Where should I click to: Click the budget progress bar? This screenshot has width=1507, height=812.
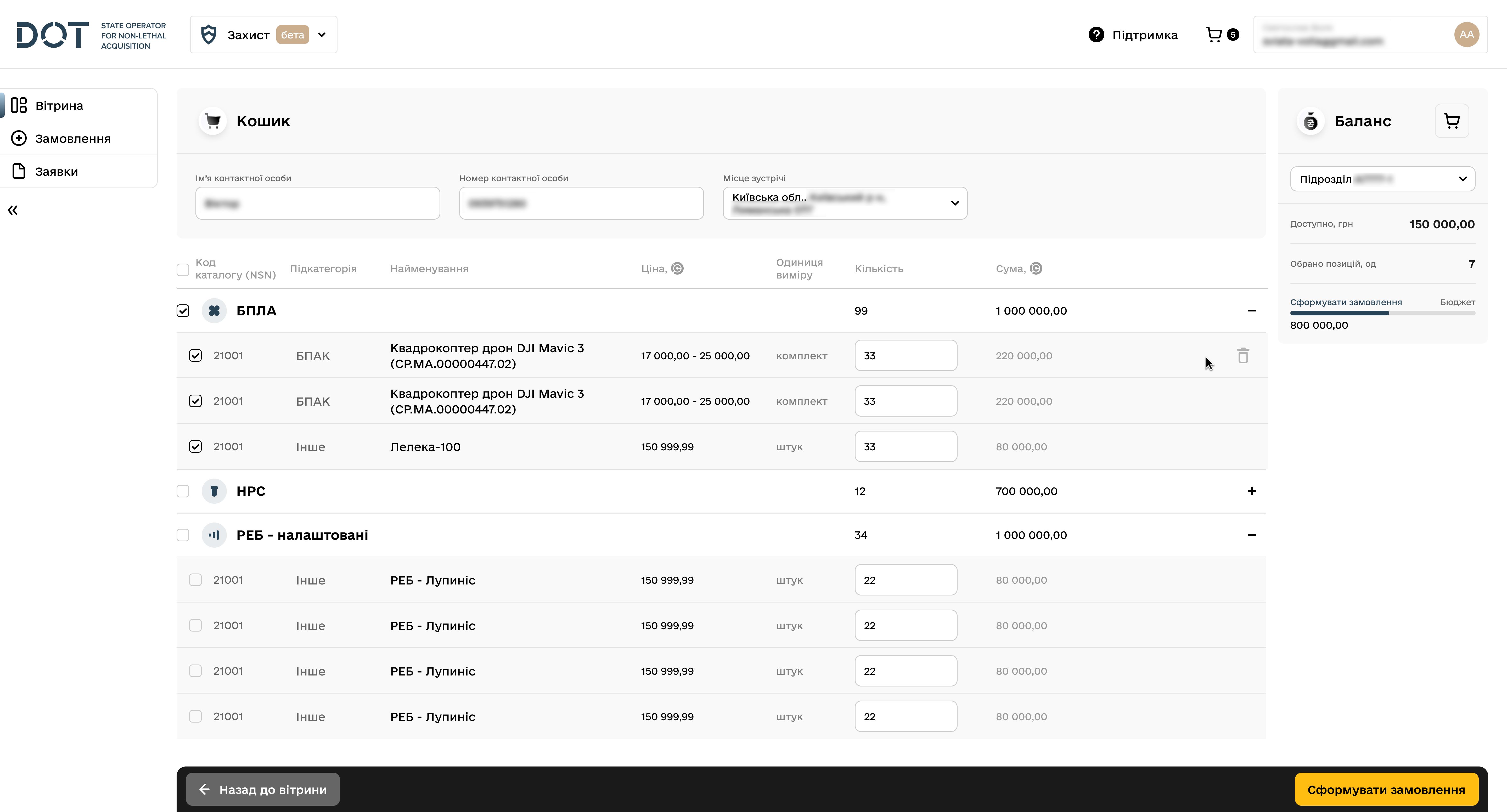1382,313
